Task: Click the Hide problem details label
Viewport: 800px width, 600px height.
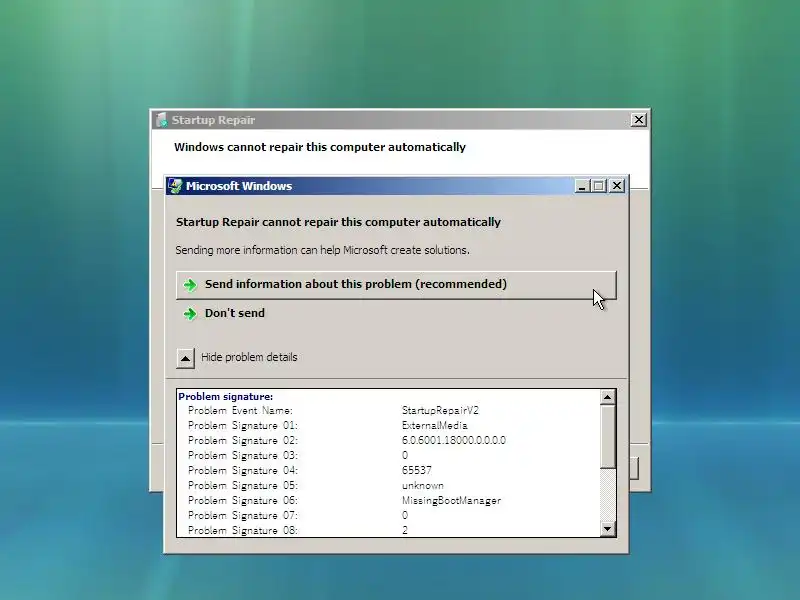Action: tap(249, 357)
